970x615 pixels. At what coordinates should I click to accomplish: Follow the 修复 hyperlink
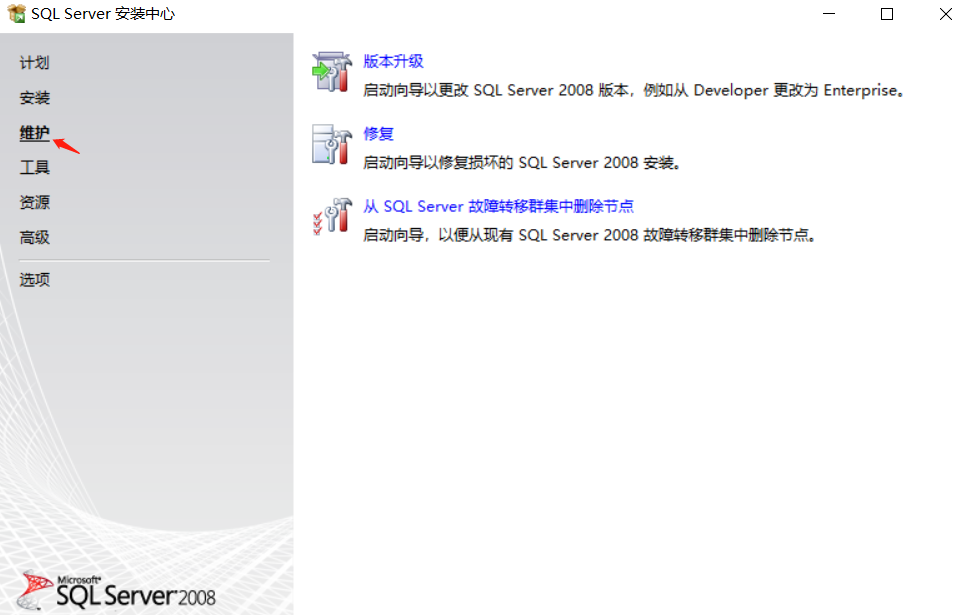381,133
